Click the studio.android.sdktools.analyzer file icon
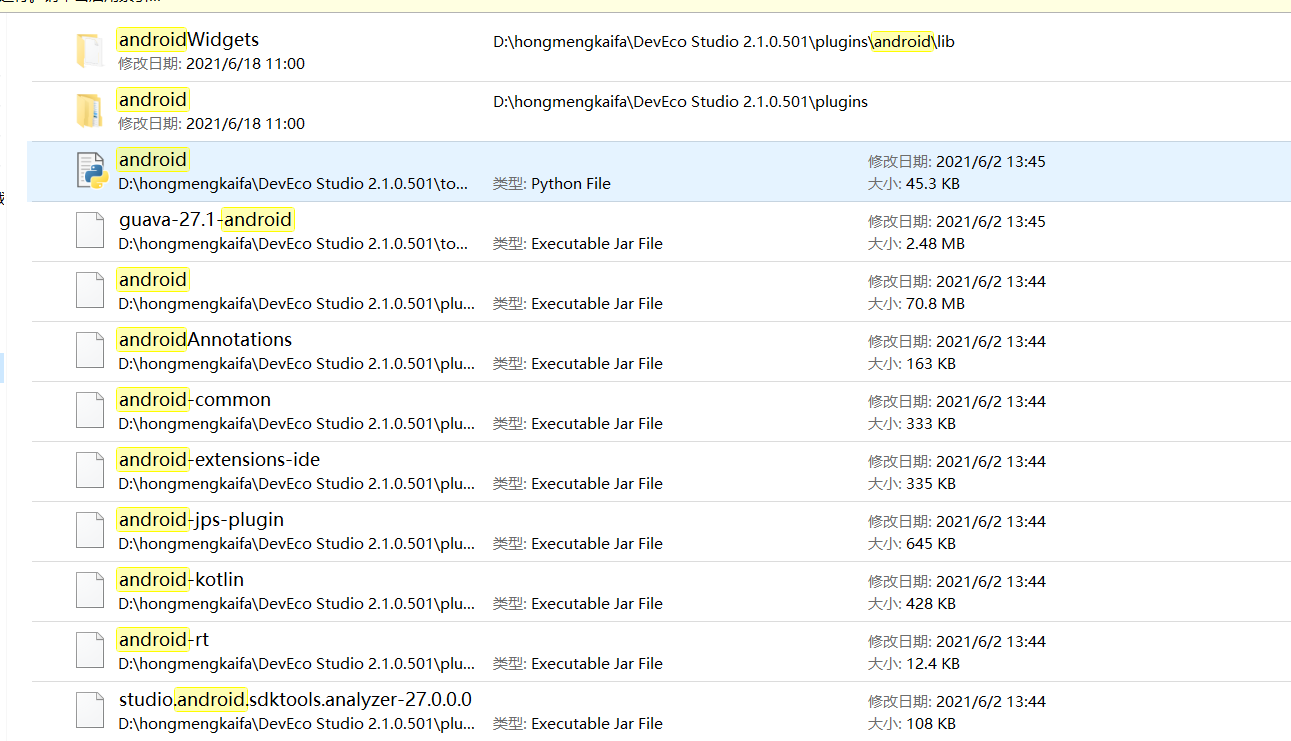Viewport: 1291px width, 741px height. pos(90,711)
